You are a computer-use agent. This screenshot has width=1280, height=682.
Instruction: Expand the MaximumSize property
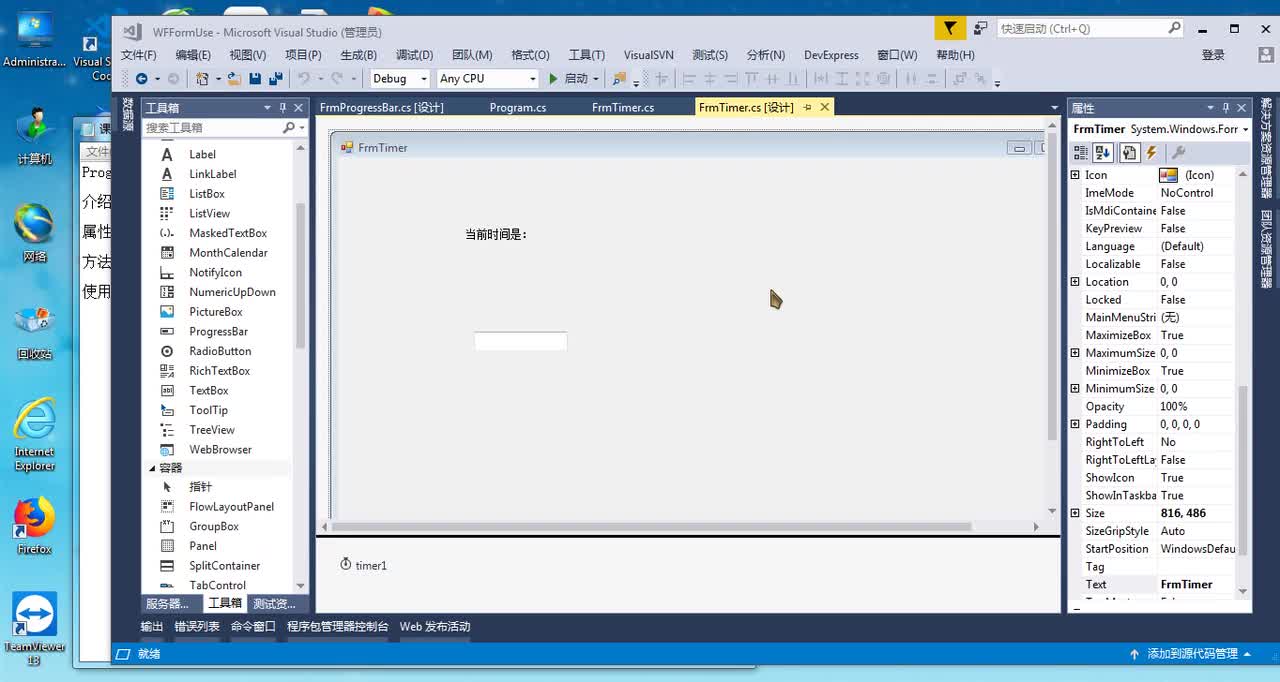(x=1075, y=353)
